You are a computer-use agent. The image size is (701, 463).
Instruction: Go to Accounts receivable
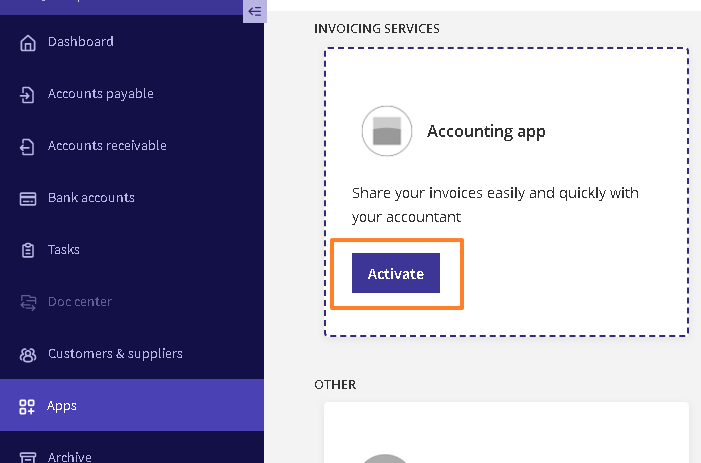[x=132, y=145]
